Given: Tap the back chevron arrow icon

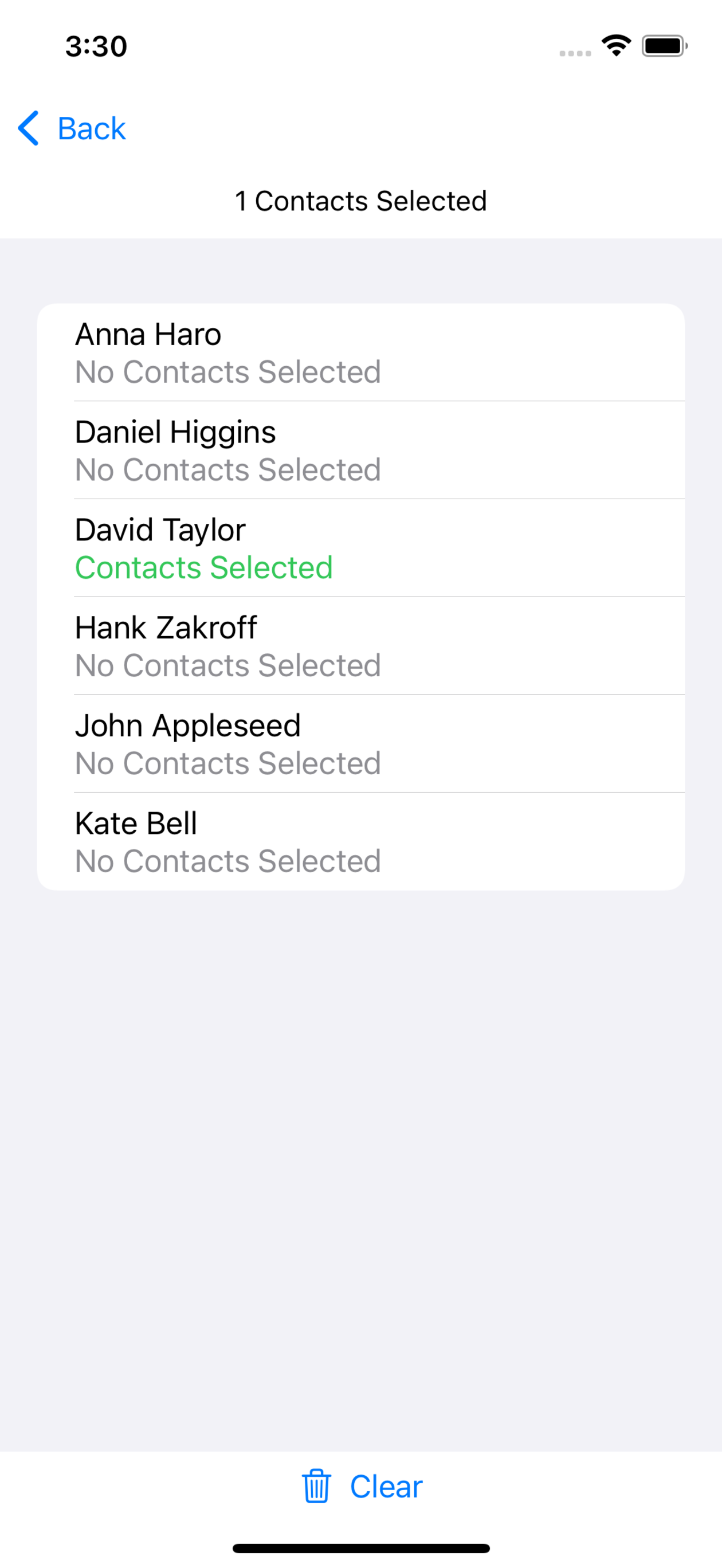Looking at the screenshot, I should coord(29,128).
